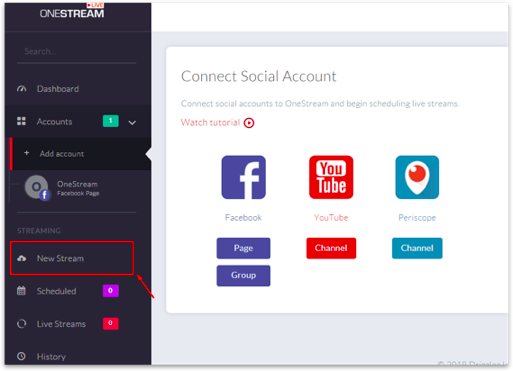Click the History clock icon
The height and width of the screenshot is (371, 513).
pyautogui.click(x=21, y=356)
